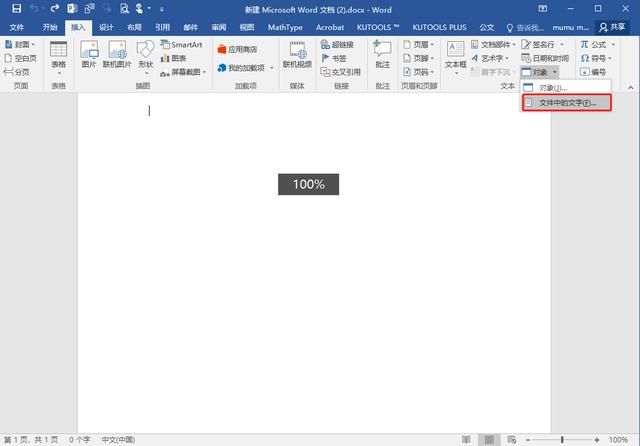Switch to the 设计 tab
This screenshot has width=640, height=446.
point(106,27)
